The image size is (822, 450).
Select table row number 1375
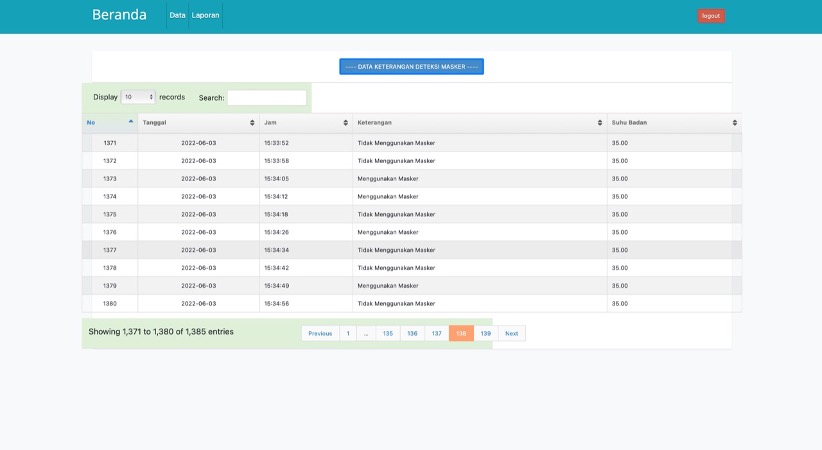pyautogui.click(x=412, y=215)
